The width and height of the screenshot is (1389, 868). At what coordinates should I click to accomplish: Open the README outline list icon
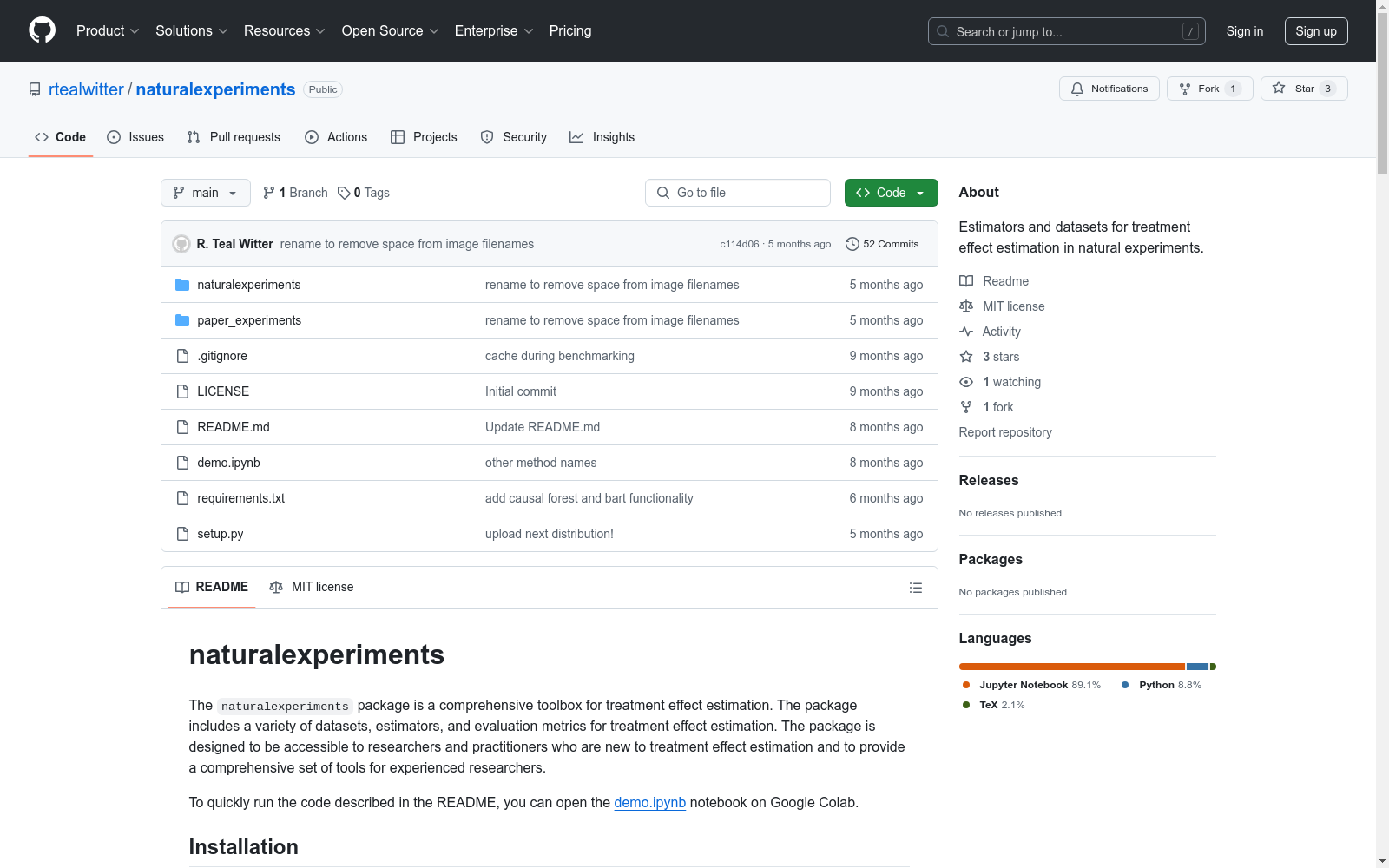[915, 588]
